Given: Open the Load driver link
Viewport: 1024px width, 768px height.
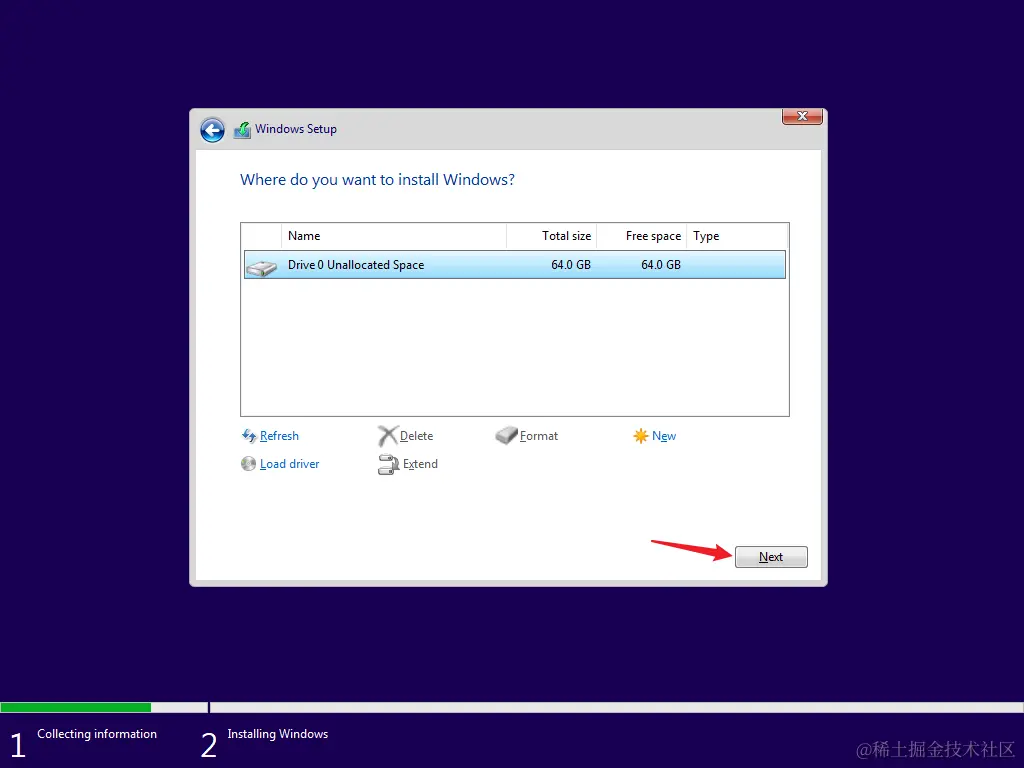Looking at the screenshot, I should (x=289, y=464).
